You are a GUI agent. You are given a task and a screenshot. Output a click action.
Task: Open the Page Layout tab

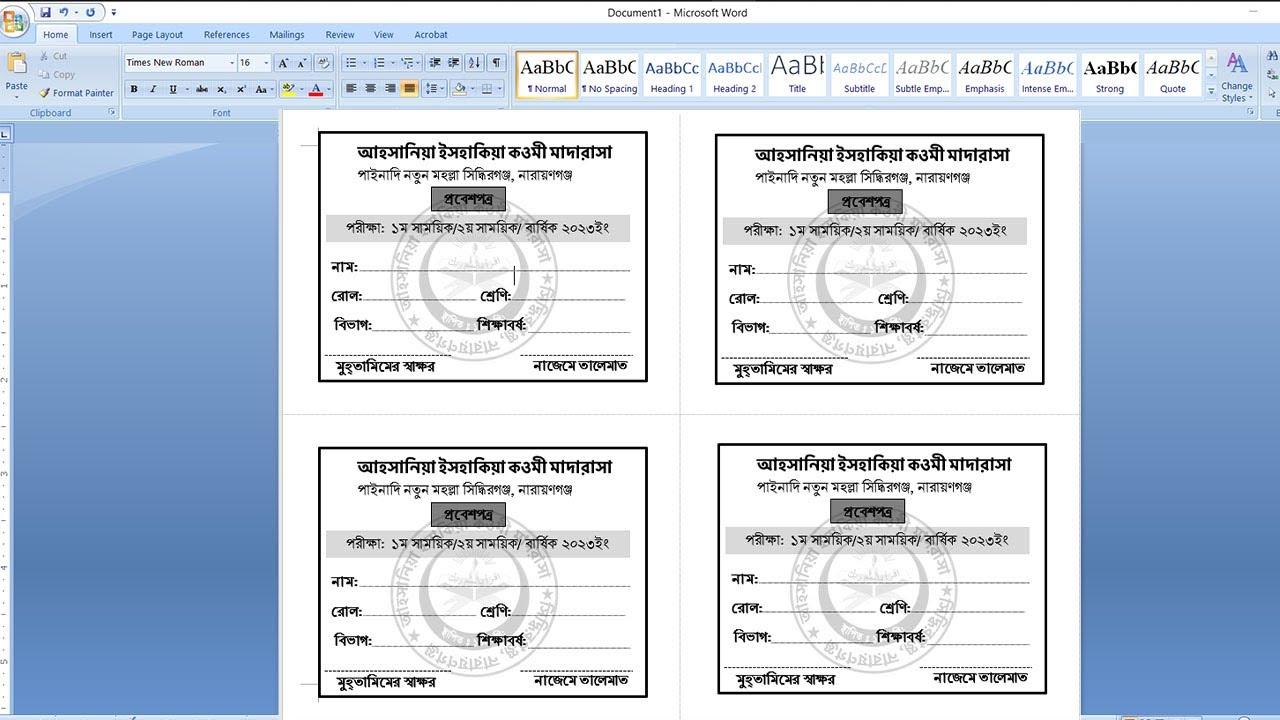pos(158,35)
